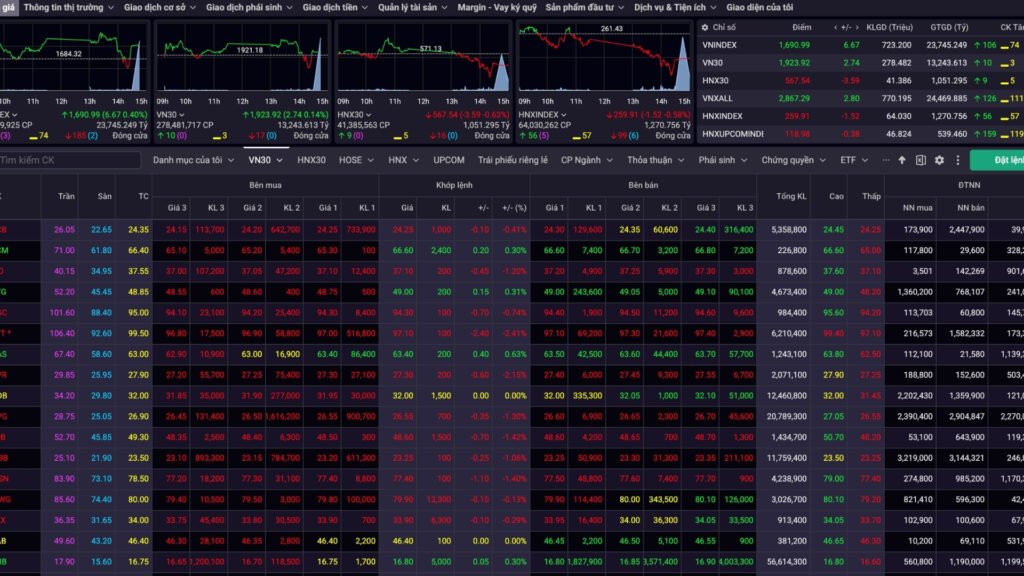1024x576 pixels.
Task: Open the ETF dropdown list
Action: click(853, 160)
